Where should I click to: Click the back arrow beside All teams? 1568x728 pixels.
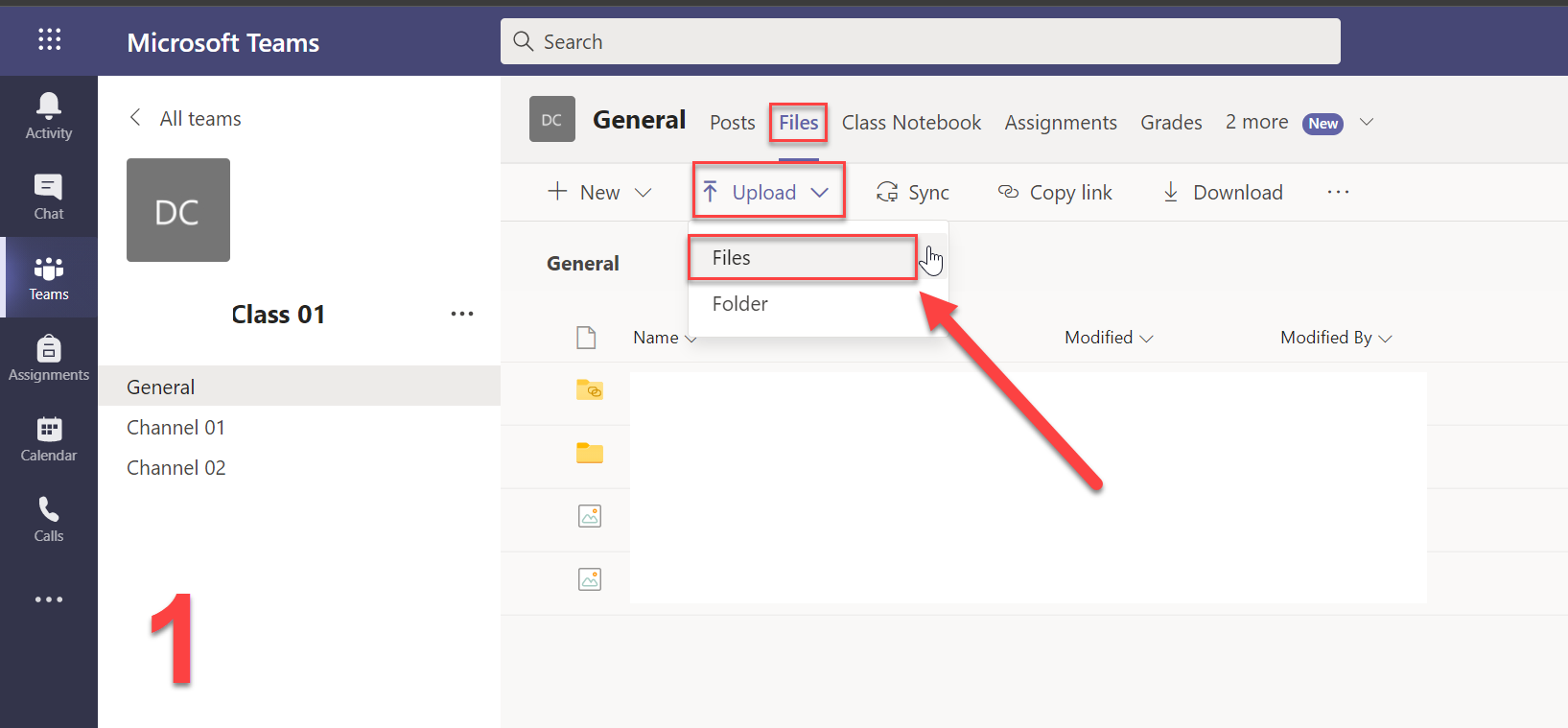coord(135,117)
